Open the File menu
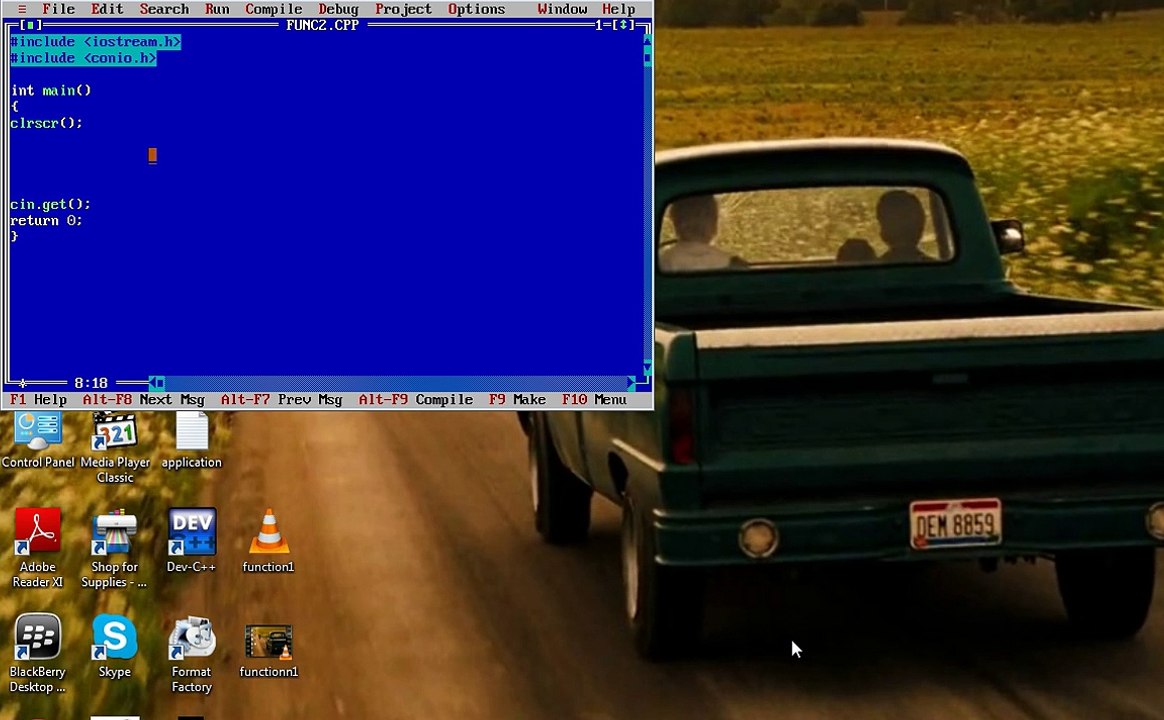Viewport: 1164px width, 720px height. click(58, 9)
